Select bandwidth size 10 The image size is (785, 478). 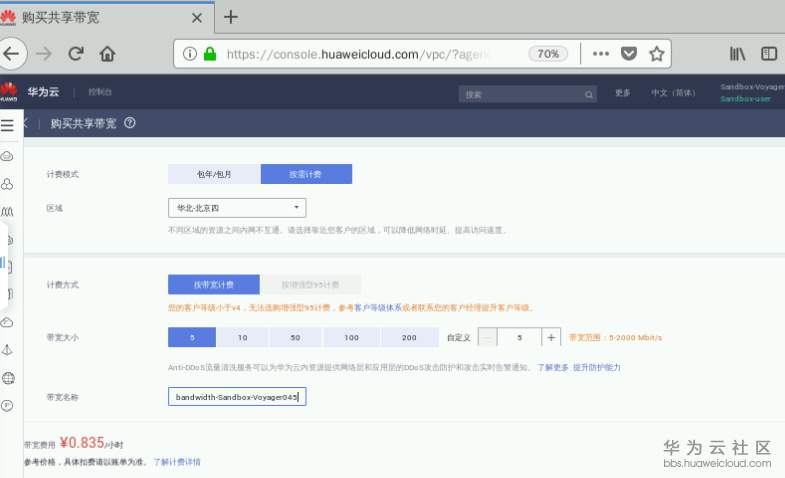(243, 337)
